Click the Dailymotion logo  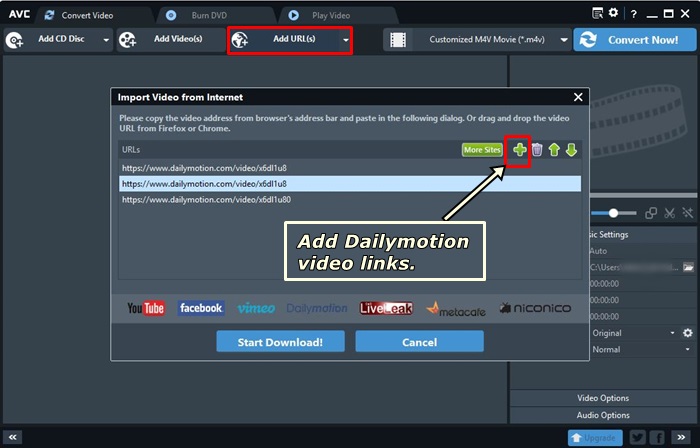317,308
